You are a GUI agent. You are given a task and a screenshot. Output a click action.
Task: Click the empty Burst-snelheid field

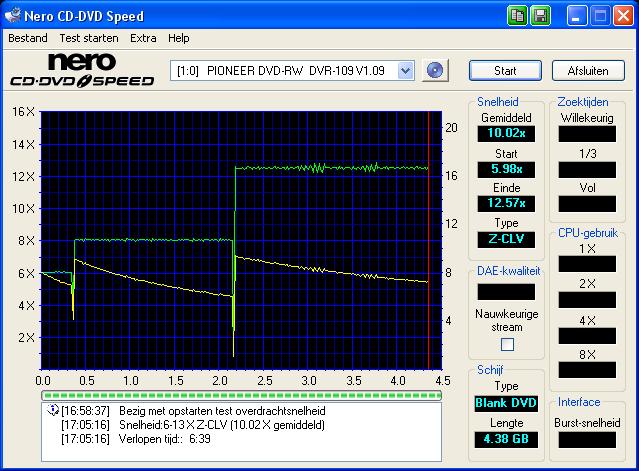pyautogui.click(x=587, y=440)
